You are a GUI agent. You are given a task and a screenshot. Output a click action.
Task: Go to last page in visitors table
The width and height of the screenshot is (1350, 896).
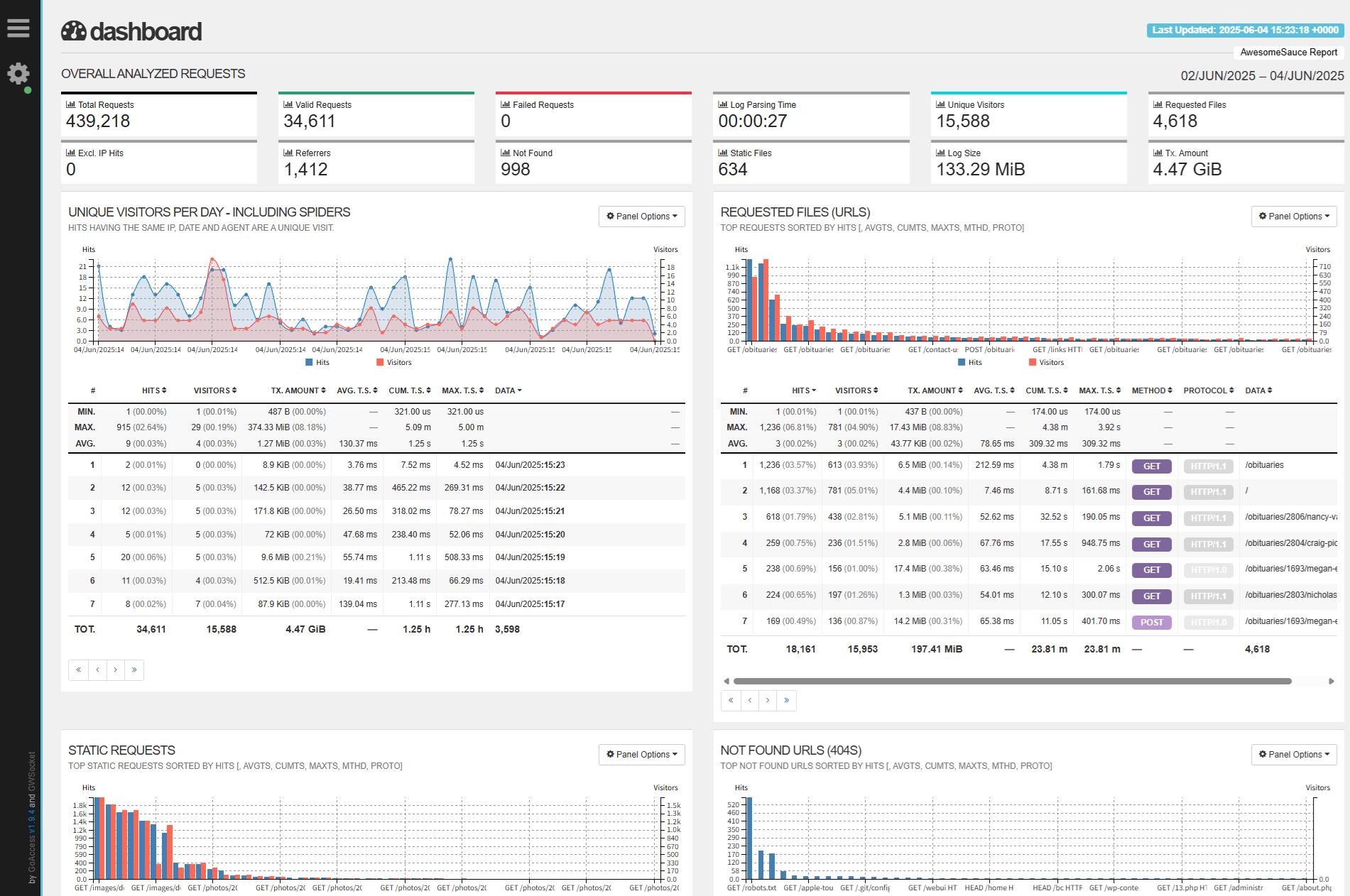(134, 670)
